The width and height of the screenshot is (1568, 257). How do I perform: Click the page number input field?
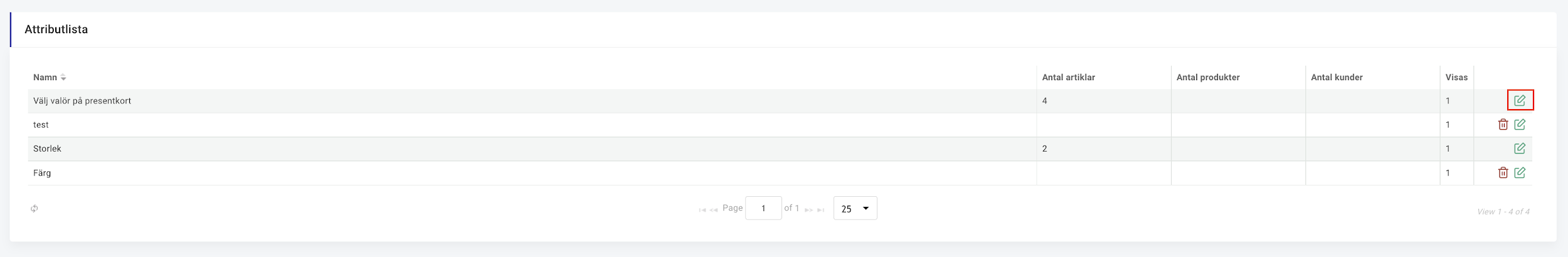coord(763,208)
